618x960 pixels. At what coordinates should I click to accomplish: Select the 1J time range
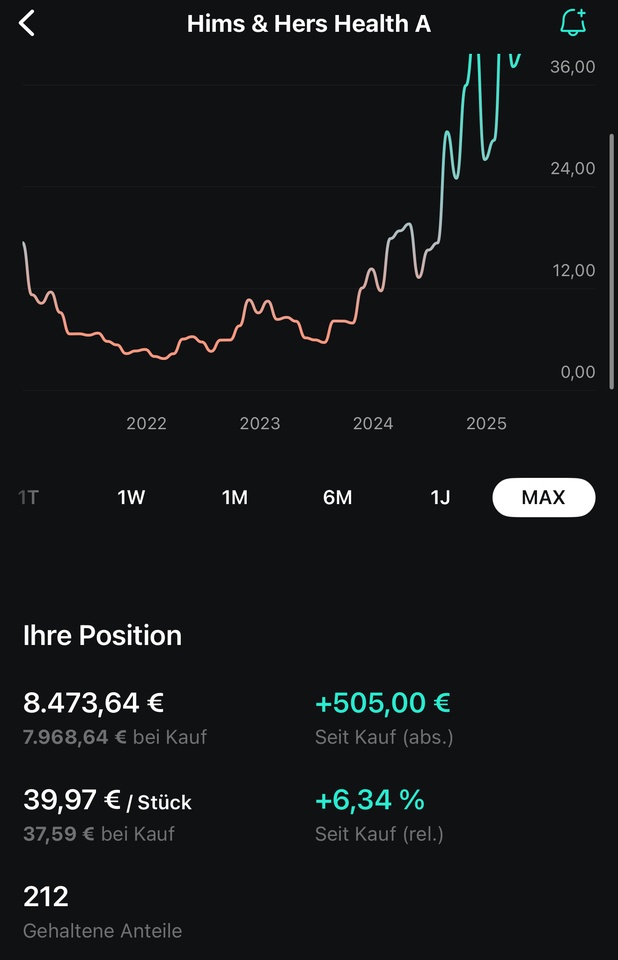click(440, 497)
